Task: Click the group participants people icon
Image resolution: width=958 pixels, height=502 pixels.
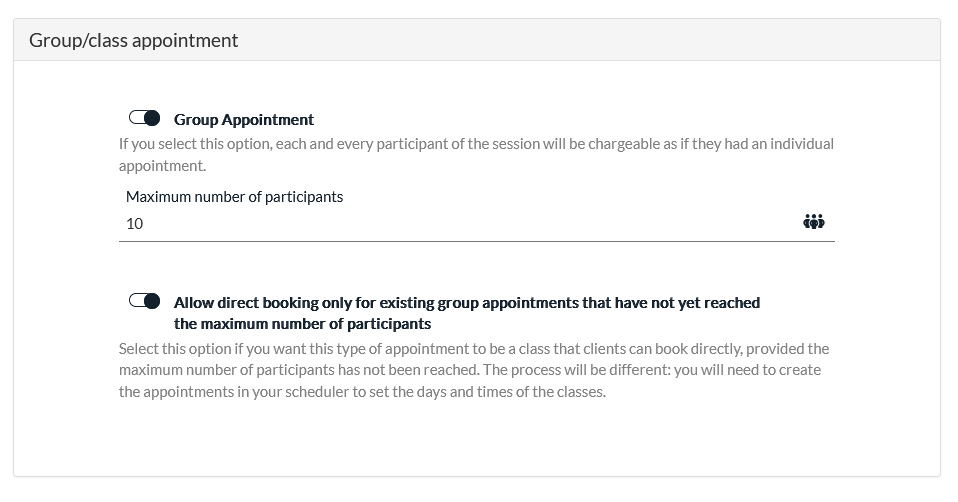Action: [x=813, y=222]
